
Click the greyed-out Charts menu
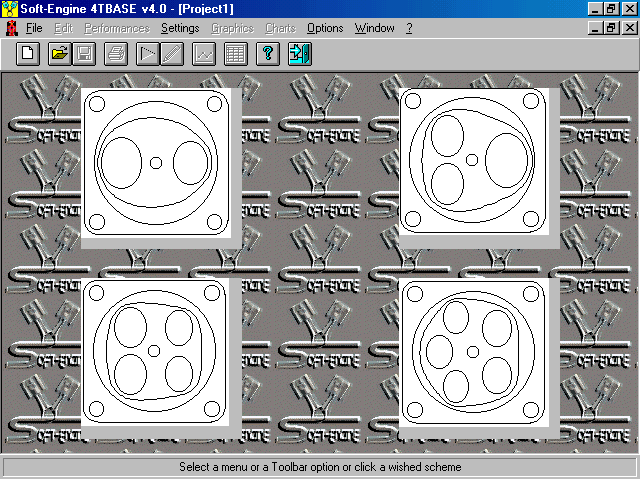click(280, 28)
